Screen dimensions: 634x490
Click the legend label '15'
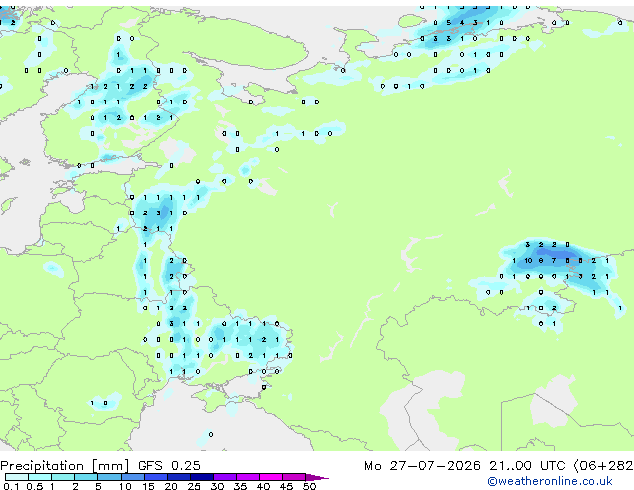(148, 486)
